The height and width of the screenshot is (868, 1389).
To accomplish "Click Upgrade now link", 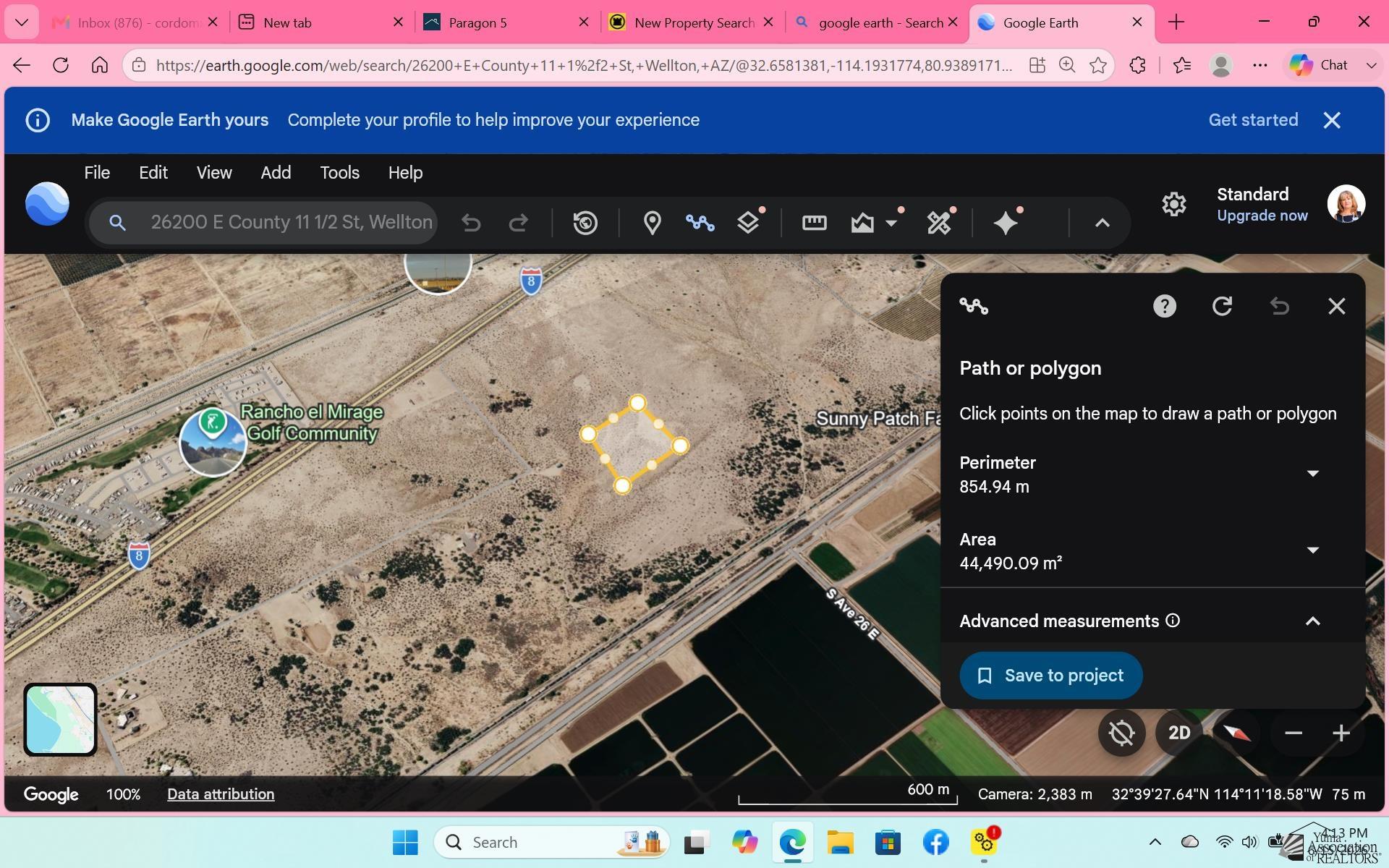I will click(1262, 216).
